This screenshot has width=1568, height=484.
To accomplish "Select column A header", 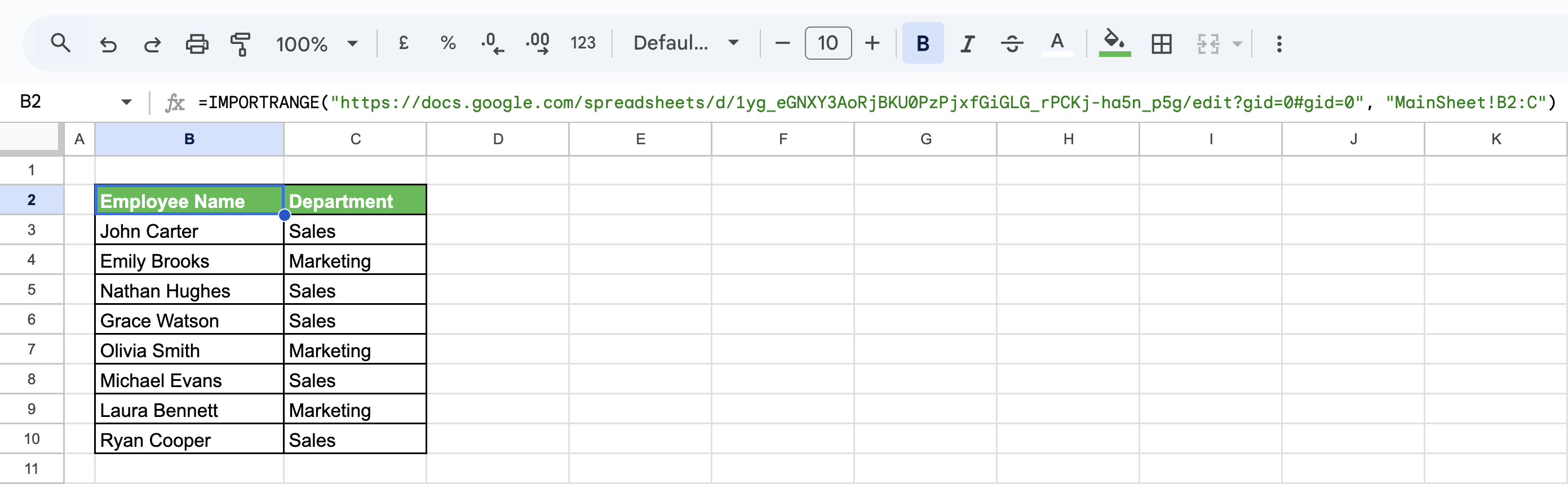I will [79, 139].
